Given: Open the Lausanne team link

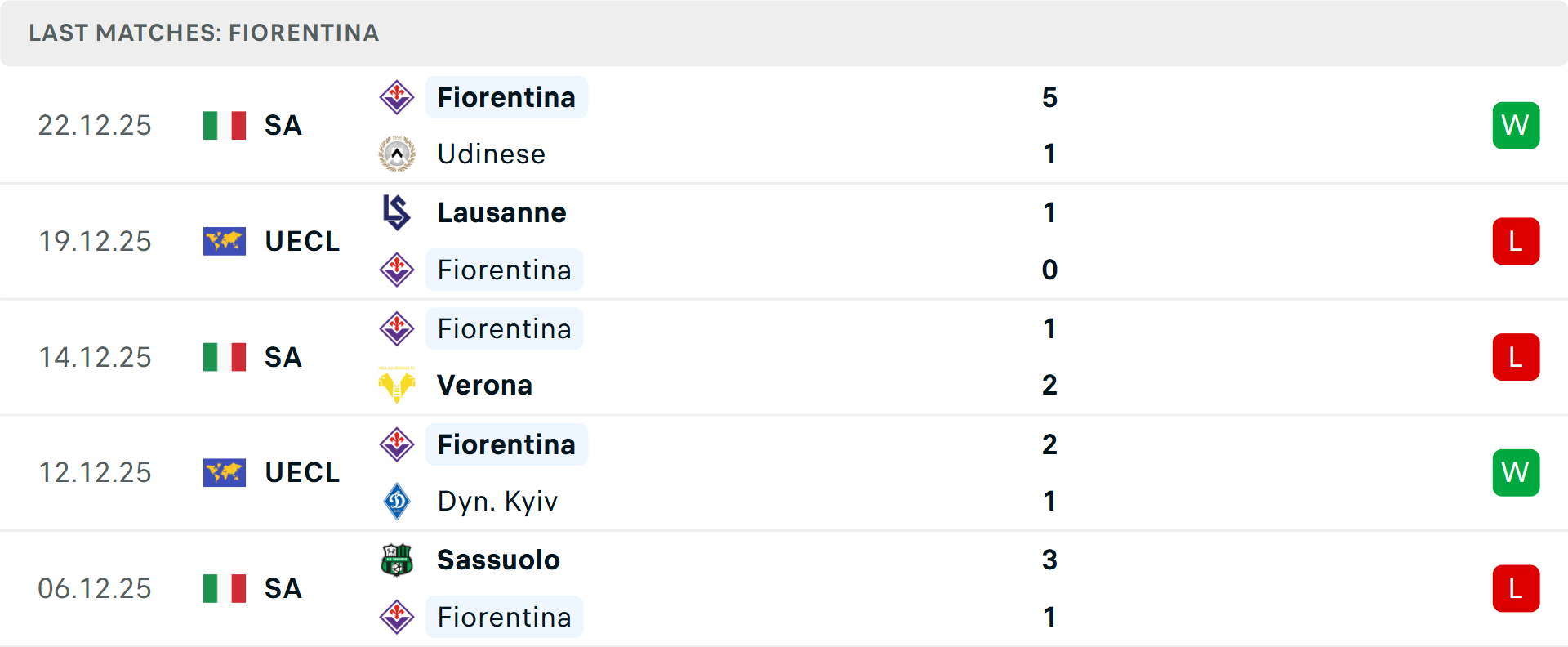Looking at the screenshot, I should 501,212.
